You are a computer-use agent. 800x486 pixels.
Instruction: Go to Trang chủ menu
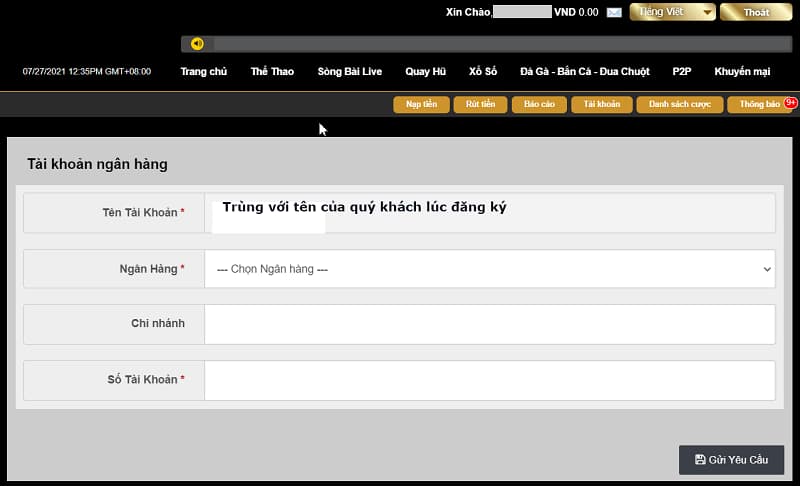[x=204, y=72]
